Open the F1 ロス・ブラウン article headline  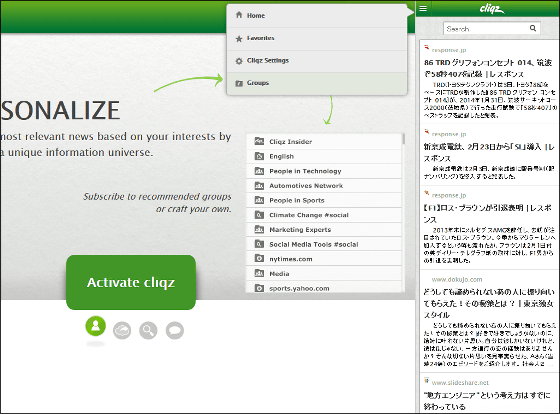(x=488, y=214)
